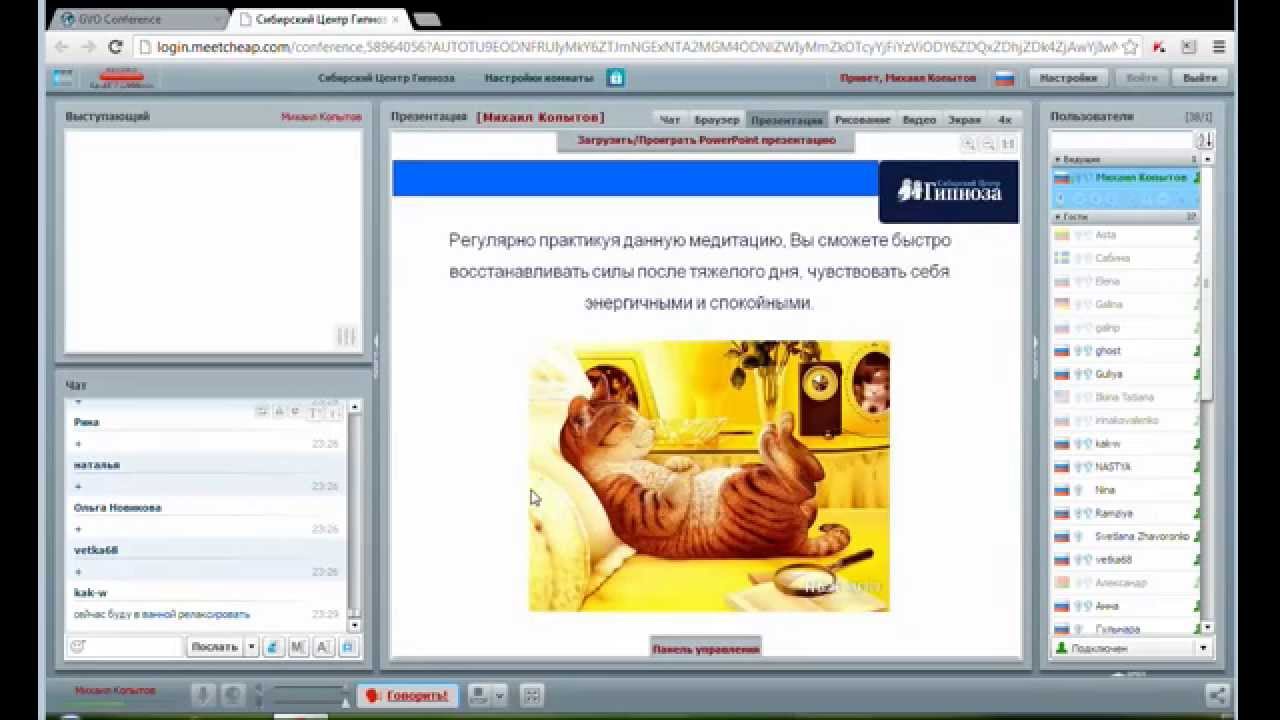
Task: Click the fullscreen layout icon in bottom bar
Action: pos(531,695)
